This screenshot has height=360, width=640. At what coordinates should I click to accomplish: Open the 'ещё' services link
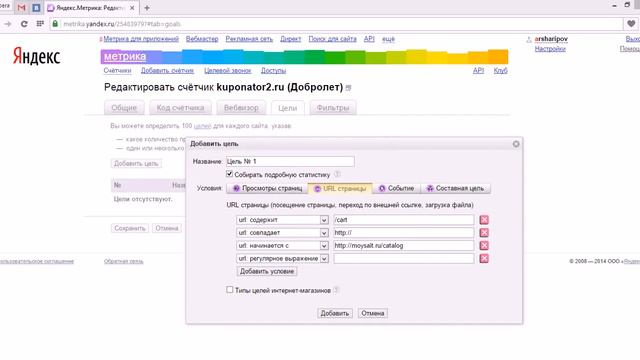coord(388,39)
